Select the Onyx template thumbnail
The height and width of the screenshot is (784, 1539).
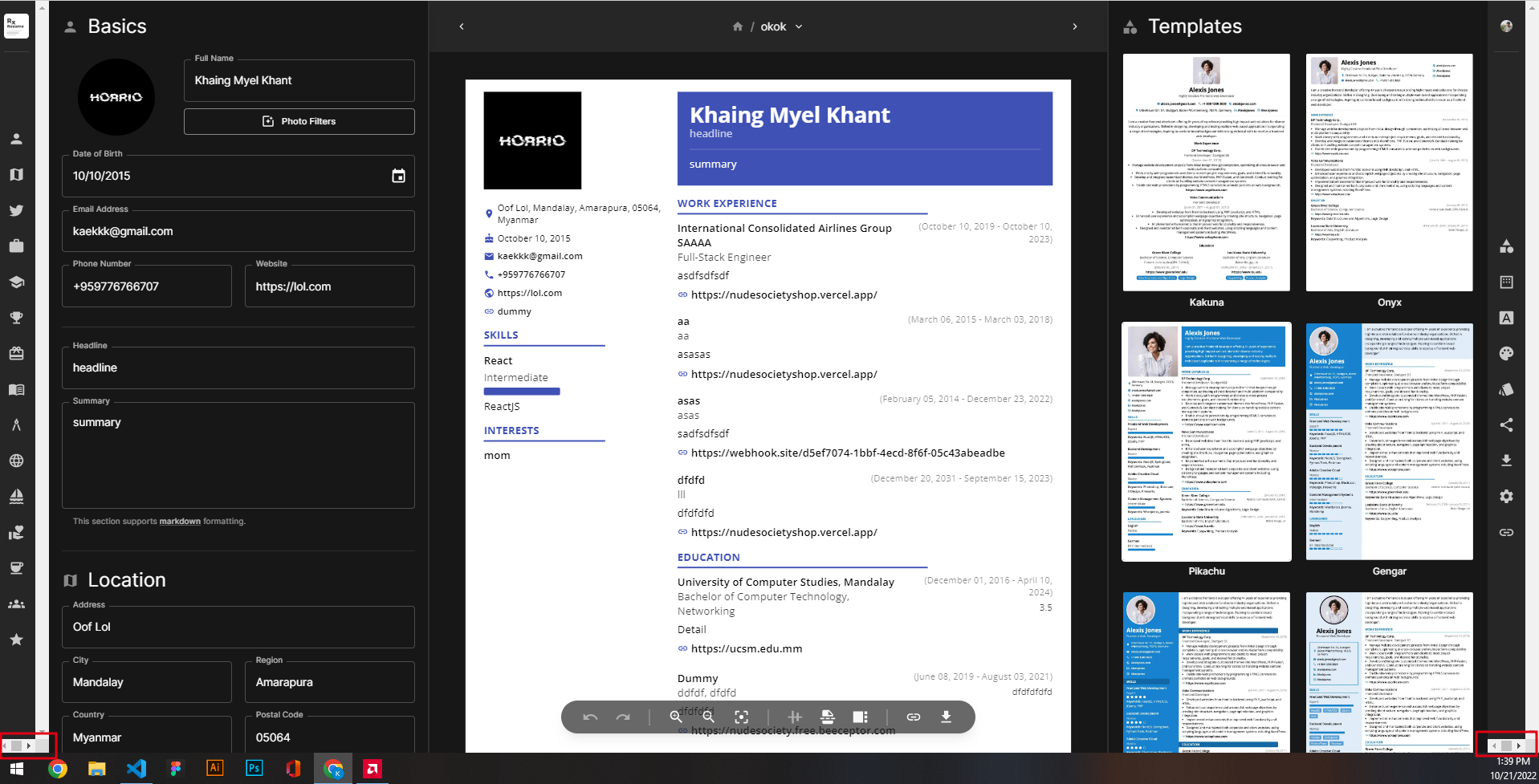(x=1390, y=173)
